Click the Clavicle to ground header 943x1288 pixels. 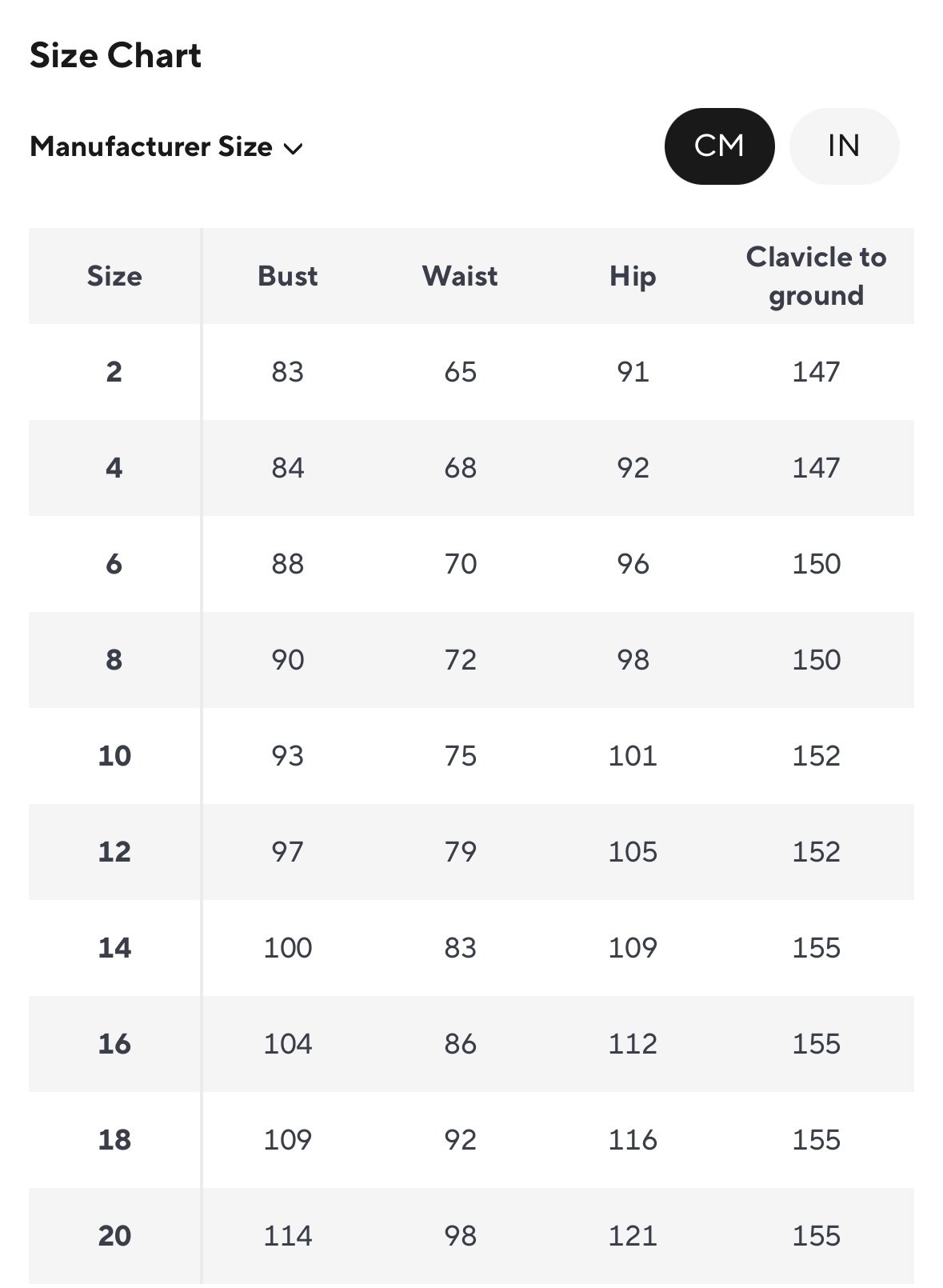pos(816,277)
